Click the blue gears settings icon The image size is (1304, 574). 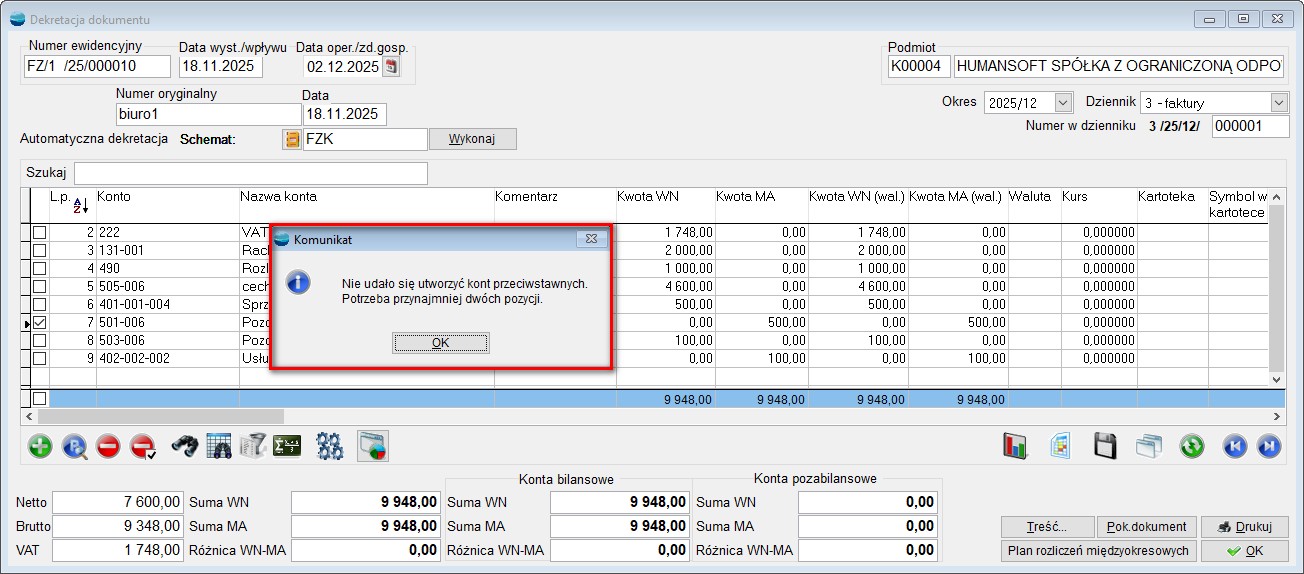pos(330,447)
